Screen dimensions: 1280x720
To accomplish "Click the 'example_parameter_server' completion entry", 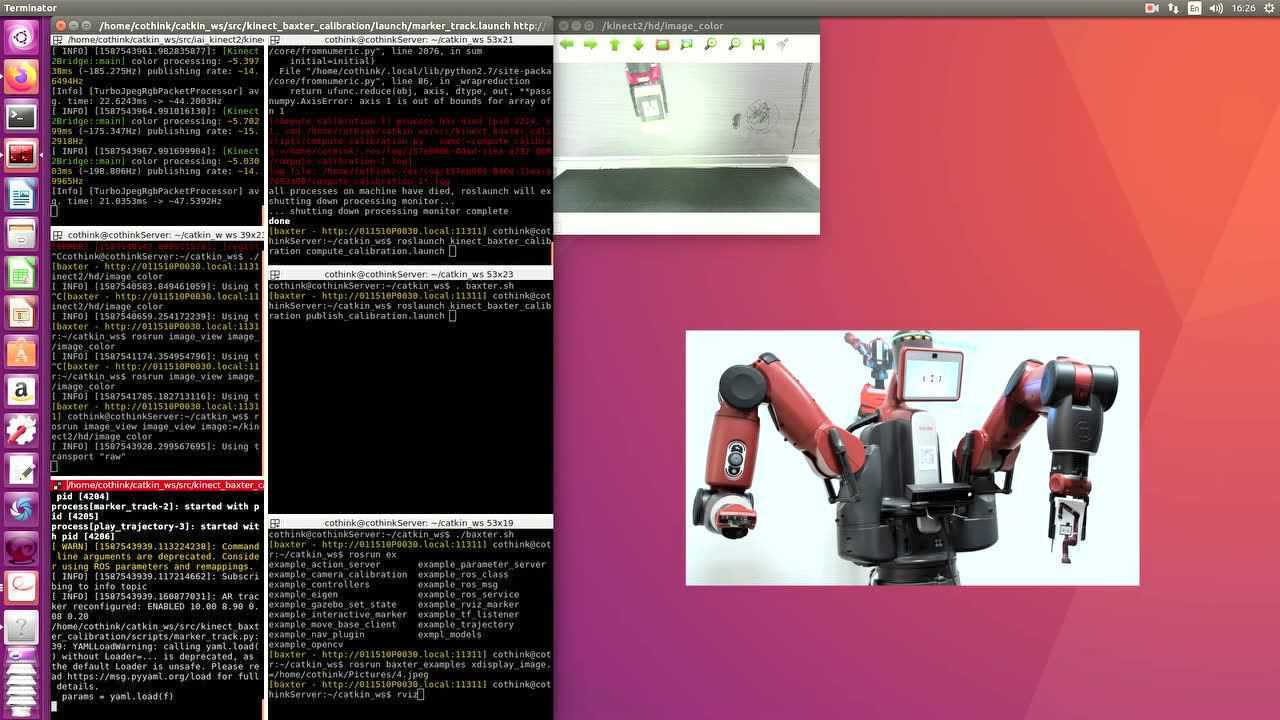I will point(481,564).
